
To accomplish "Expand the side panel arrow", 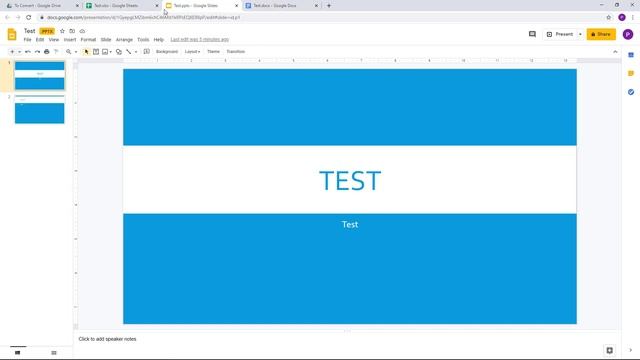I will (631, 350).
